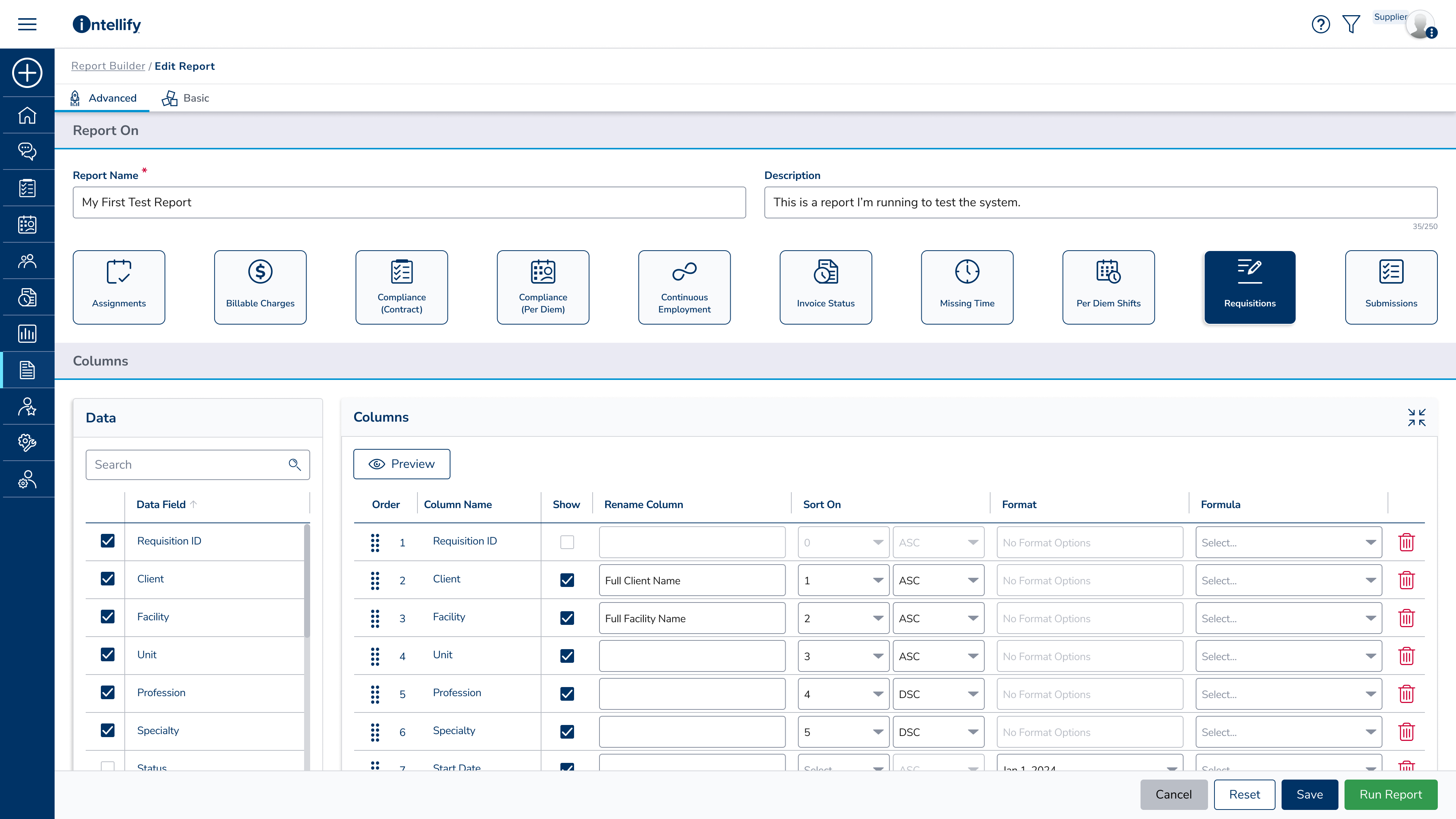Click the Preview button with eye icon

[x=401, y=463]
